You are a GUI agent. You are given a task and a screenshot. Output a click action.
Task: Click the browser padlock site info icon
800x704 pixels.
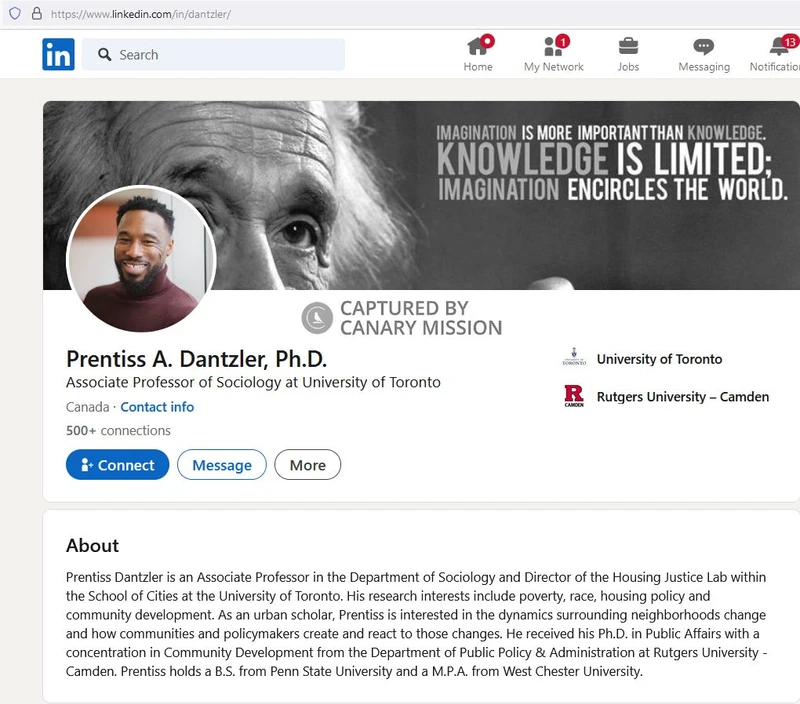point(36,13)
